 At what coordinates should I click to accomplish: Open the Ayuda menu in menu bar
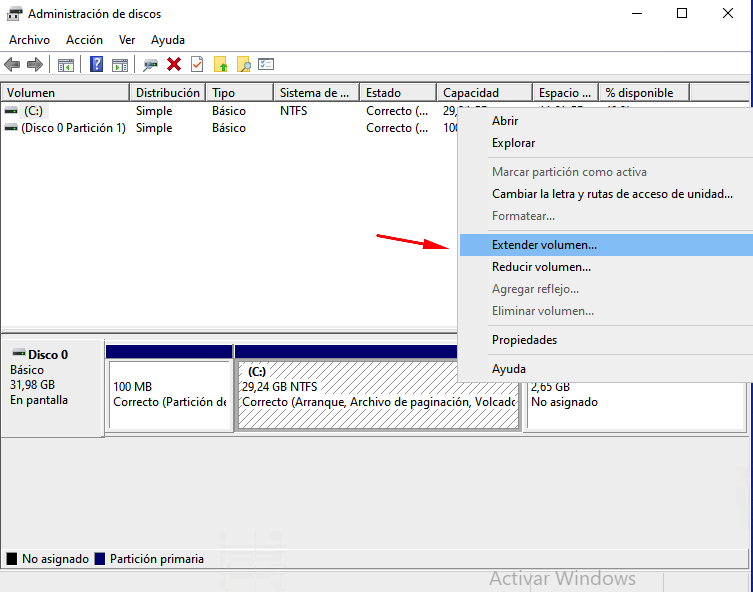[168, 40]
